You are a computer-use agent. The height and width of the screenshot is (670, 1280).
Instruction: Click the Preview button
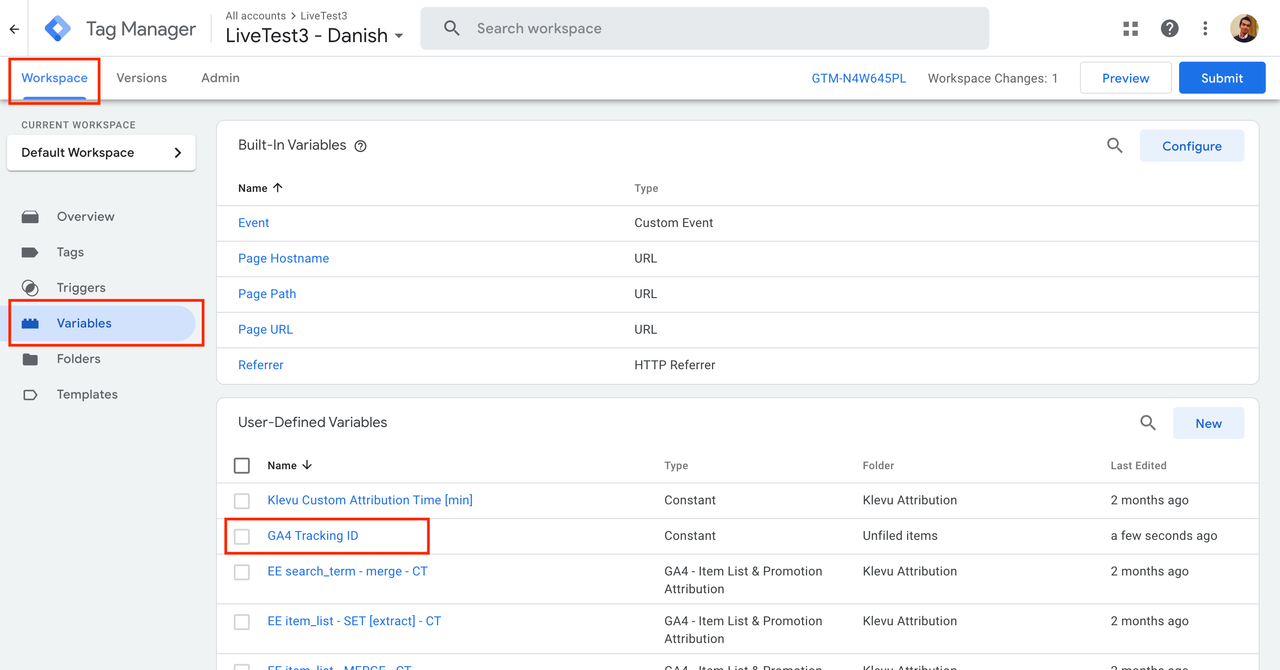pos(1126,78)
